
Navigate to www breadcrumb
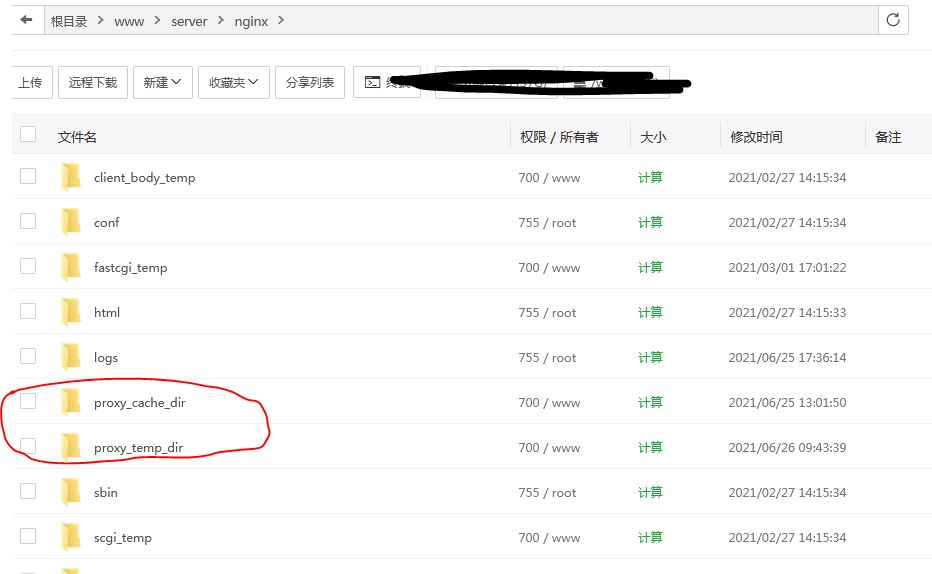coord(129,21)
